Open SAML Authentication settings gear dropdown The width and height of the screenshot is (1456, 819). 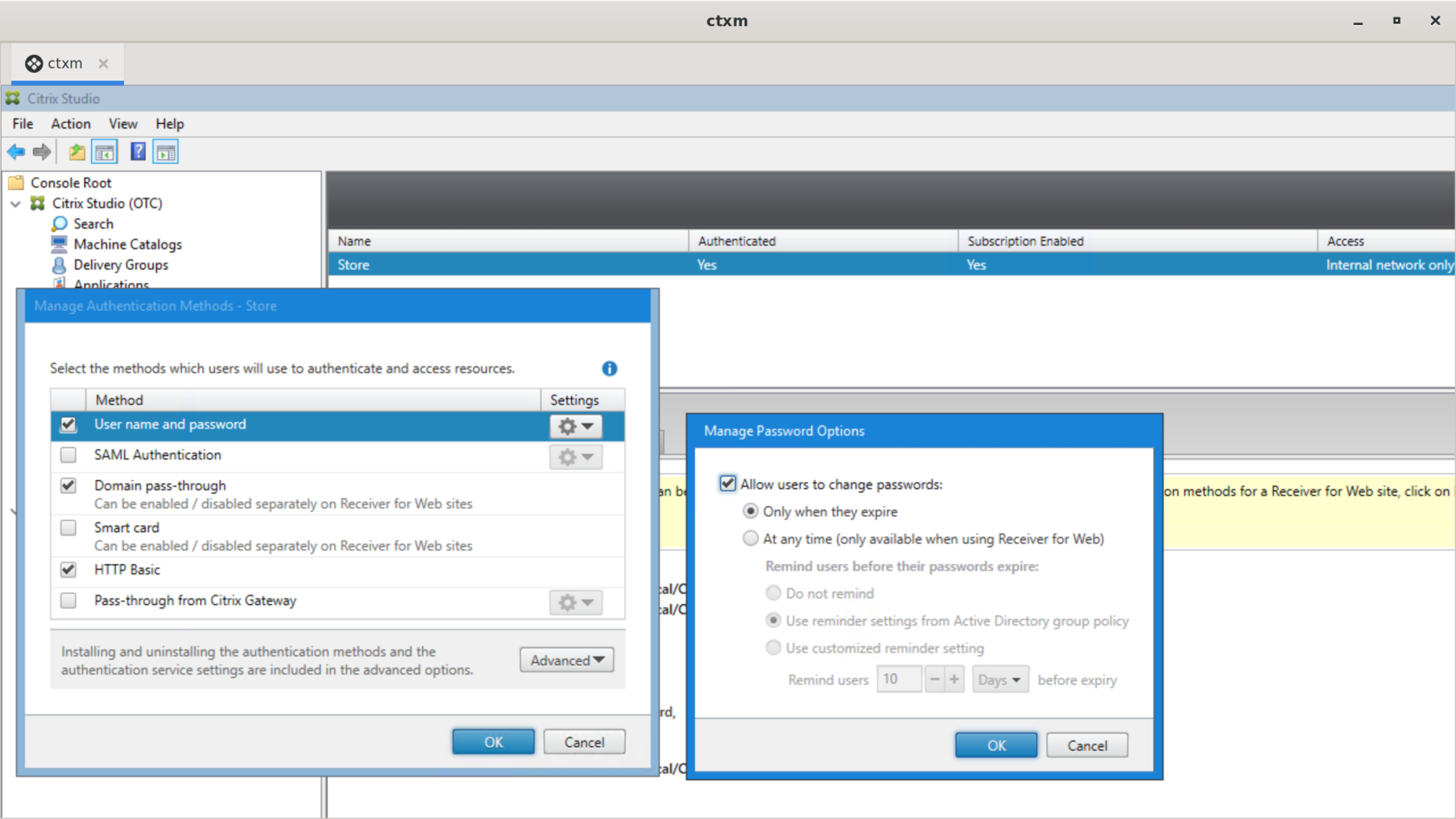575,457
